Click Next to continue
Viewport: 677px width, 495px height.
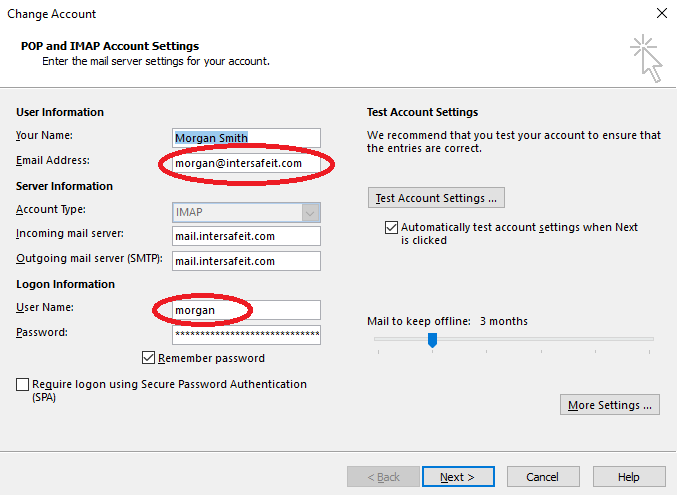click(x=458, y=477)
